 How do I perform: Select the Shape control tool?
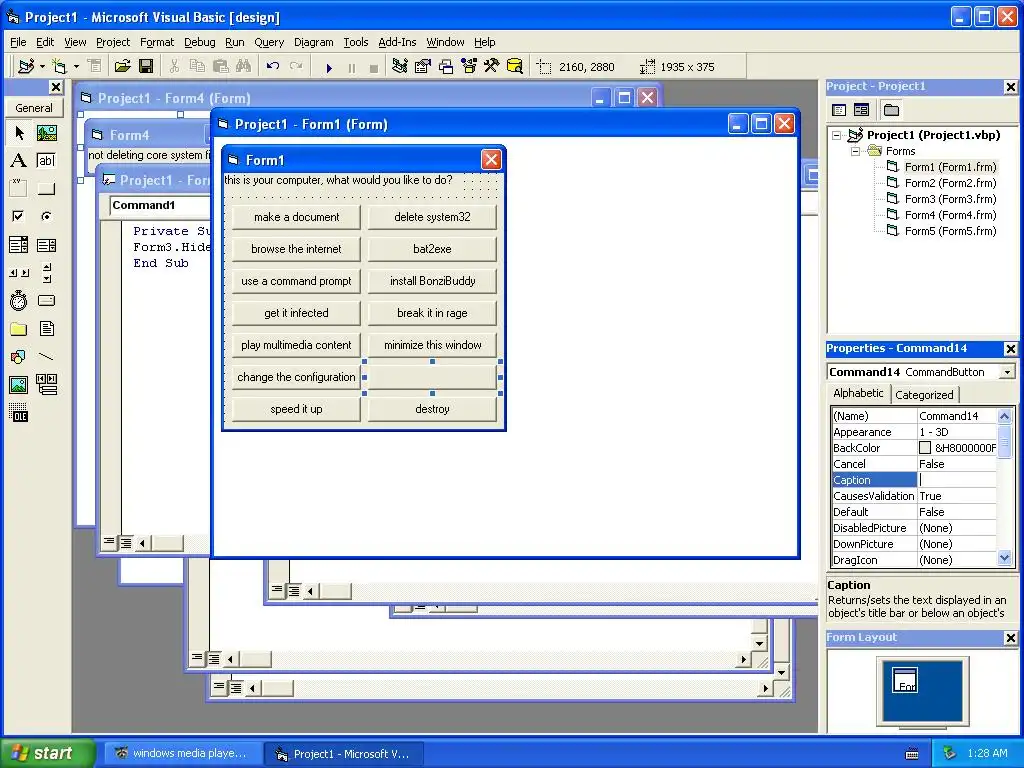(x=19, y=357)
